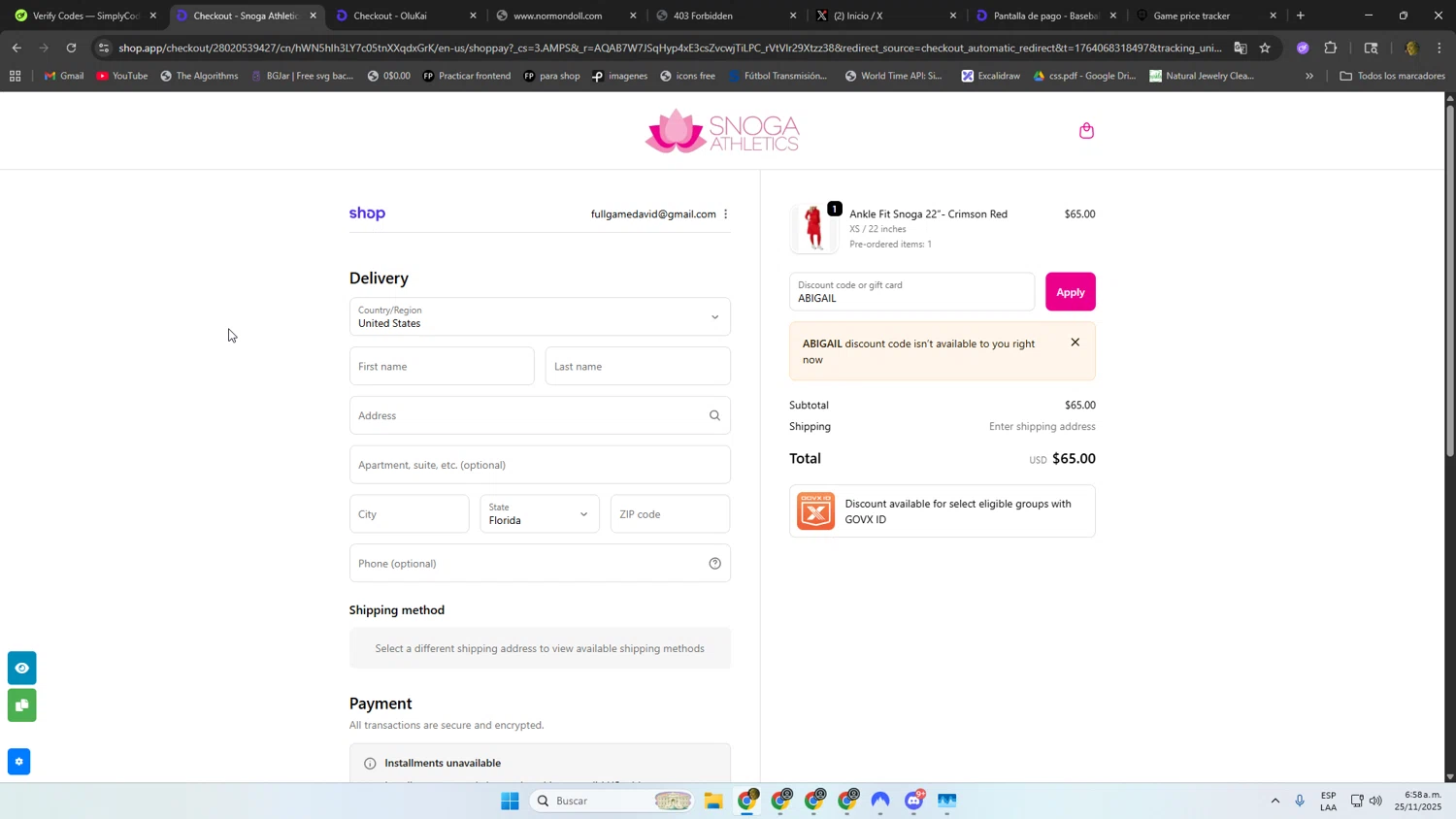This screenshot has height=819, width=1456.
Task: Click the translate page icon
Action: (1240, 48)
